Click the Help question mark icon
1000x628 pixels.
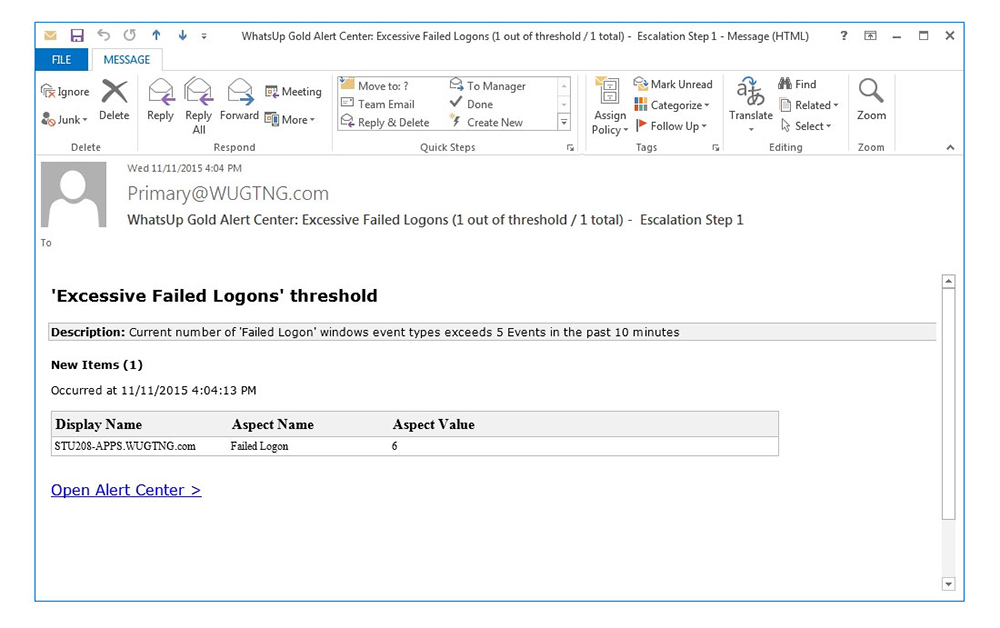pos(844,36)
